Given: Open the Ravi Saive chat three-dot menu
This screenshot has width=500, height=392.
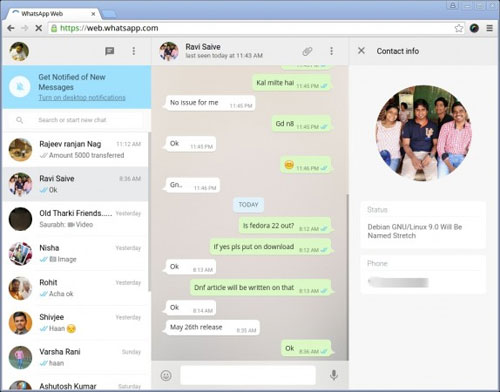Looking at the screenshot, I should 331,51.
